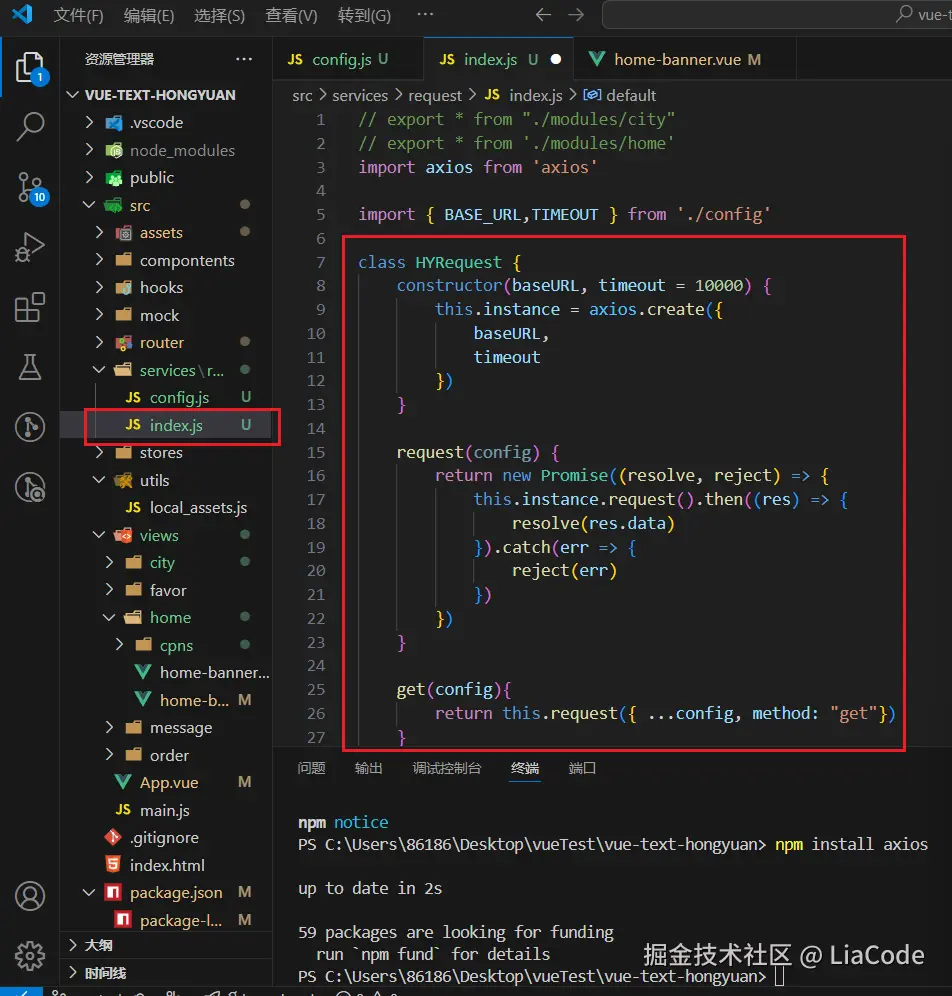Viewport: 952px width, 996px height.
Task: Open the Search view in activity bar
Action: [x=30, y=126]
